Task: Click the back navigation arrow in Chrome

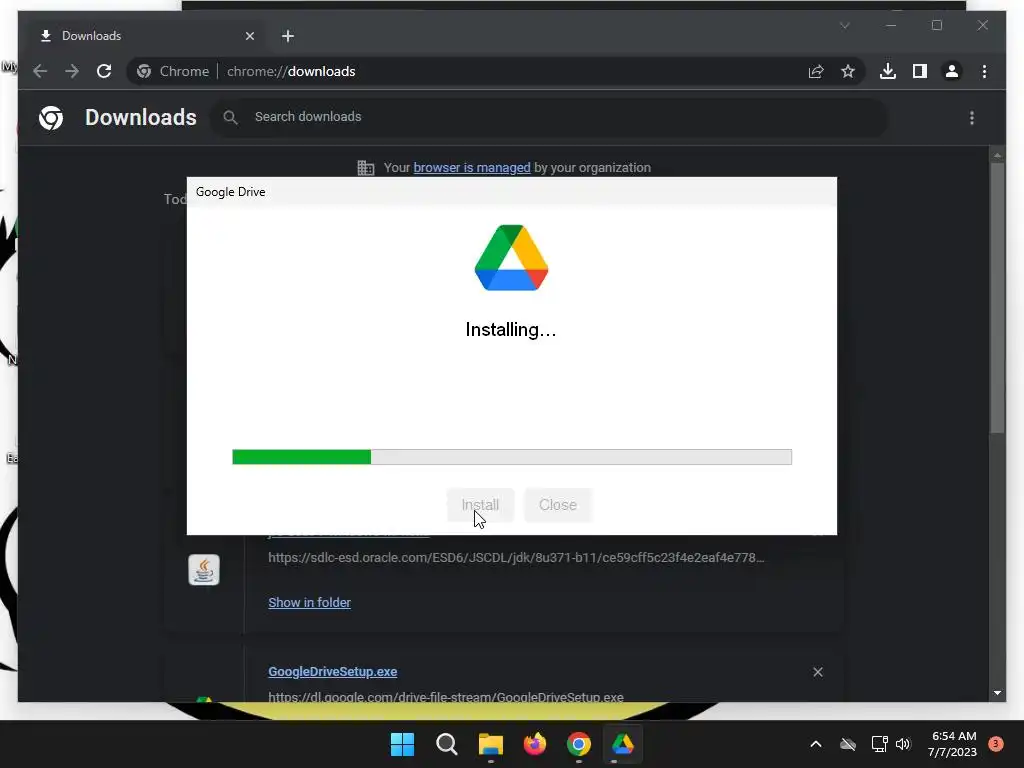Action: pyautogui.click(x=40, y=71)
